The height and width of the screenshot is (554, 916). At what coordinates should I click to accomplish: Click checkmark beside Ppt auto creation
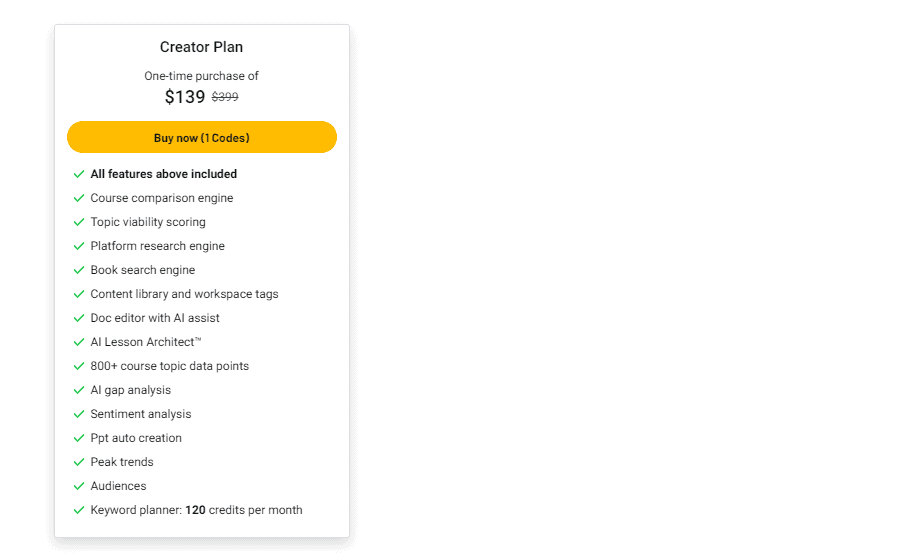pos(79,438)
